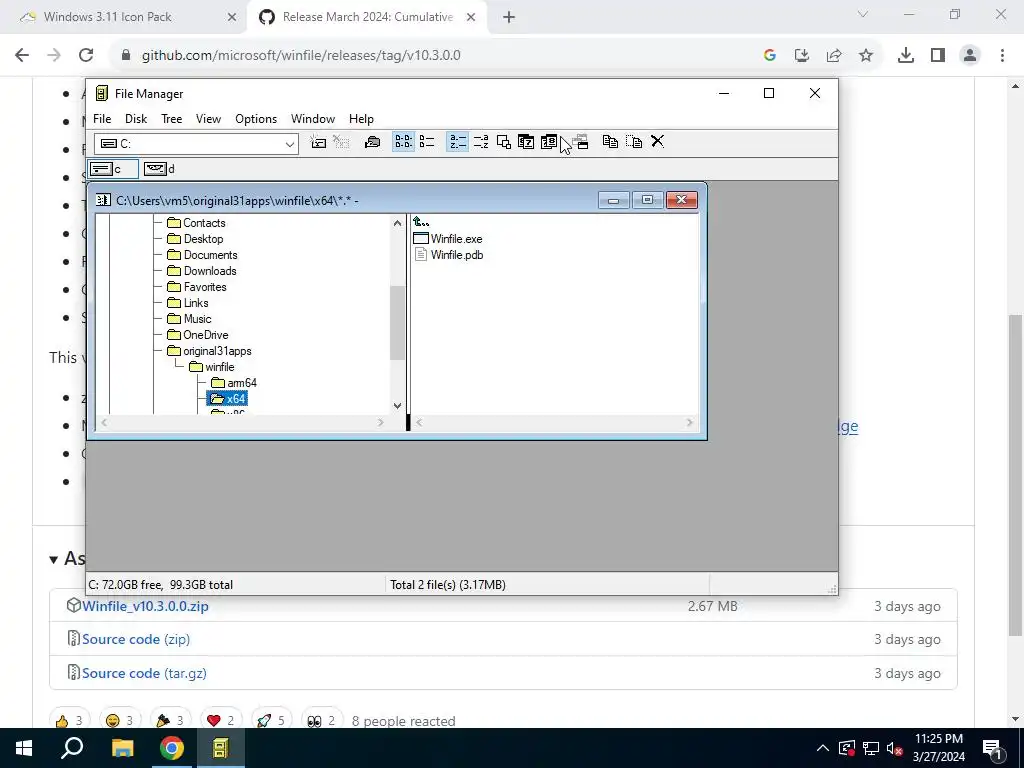Open the Chrome downloads icon
Screen dimensions: 1024x768
[906, 56]
